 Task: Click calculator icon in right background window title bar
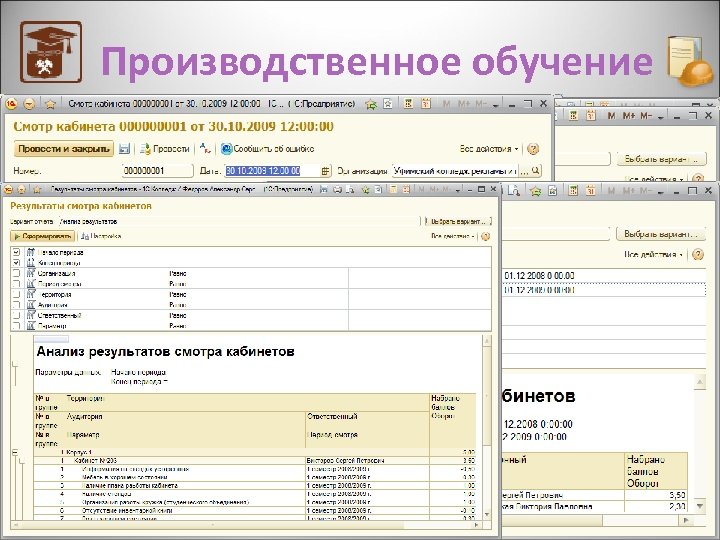[x=573, y=191]
